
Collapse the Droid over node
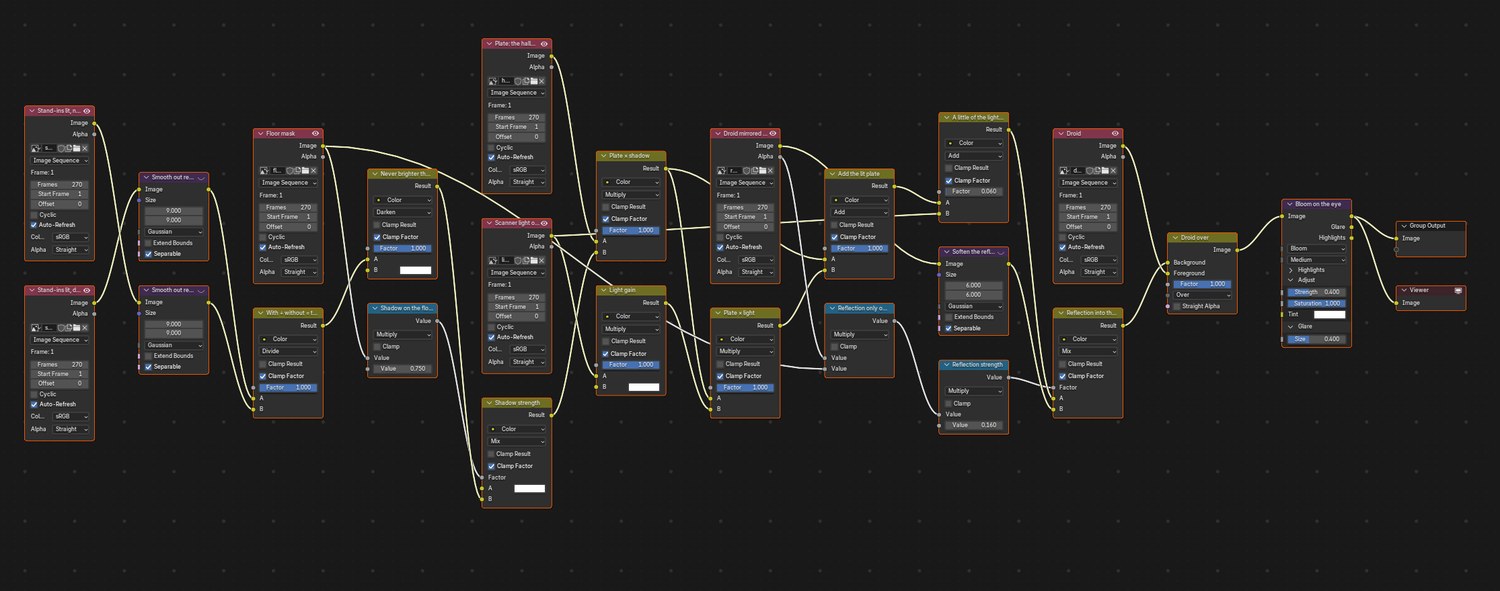pos(1176,237)
